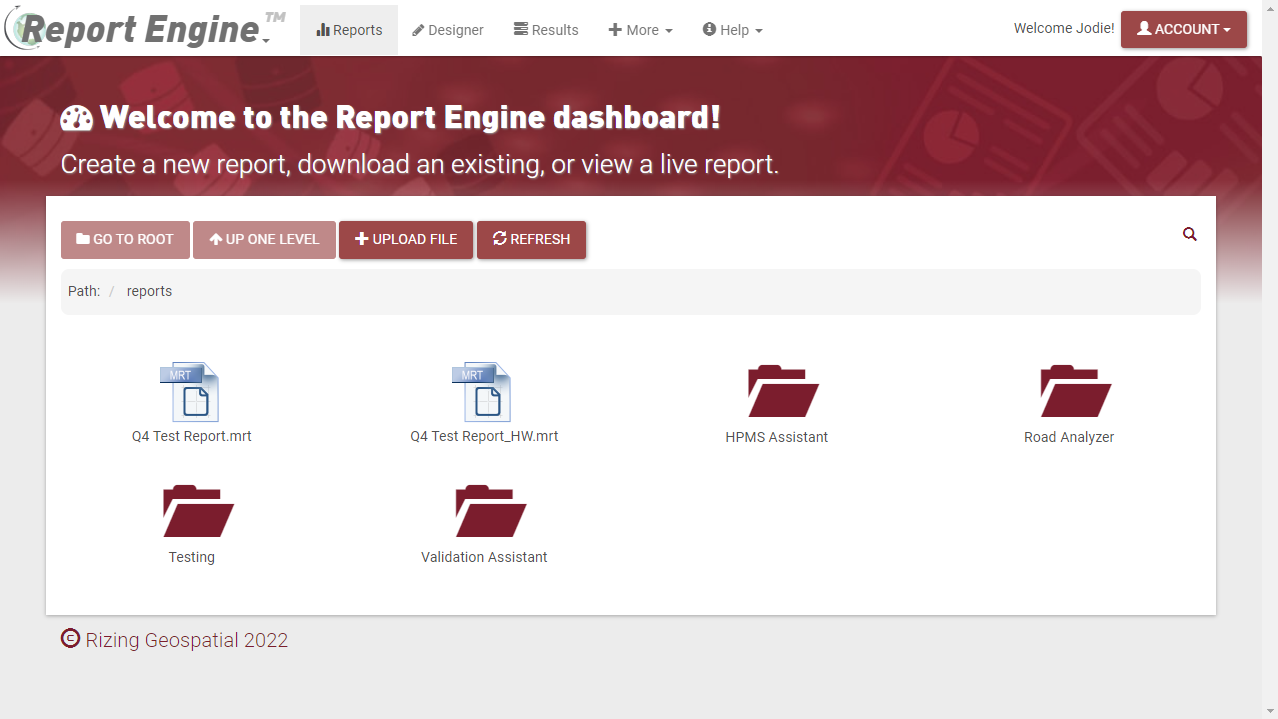1278x719 pixels.
Task: Open the Testing folder icon
Action: coord(198,511)
